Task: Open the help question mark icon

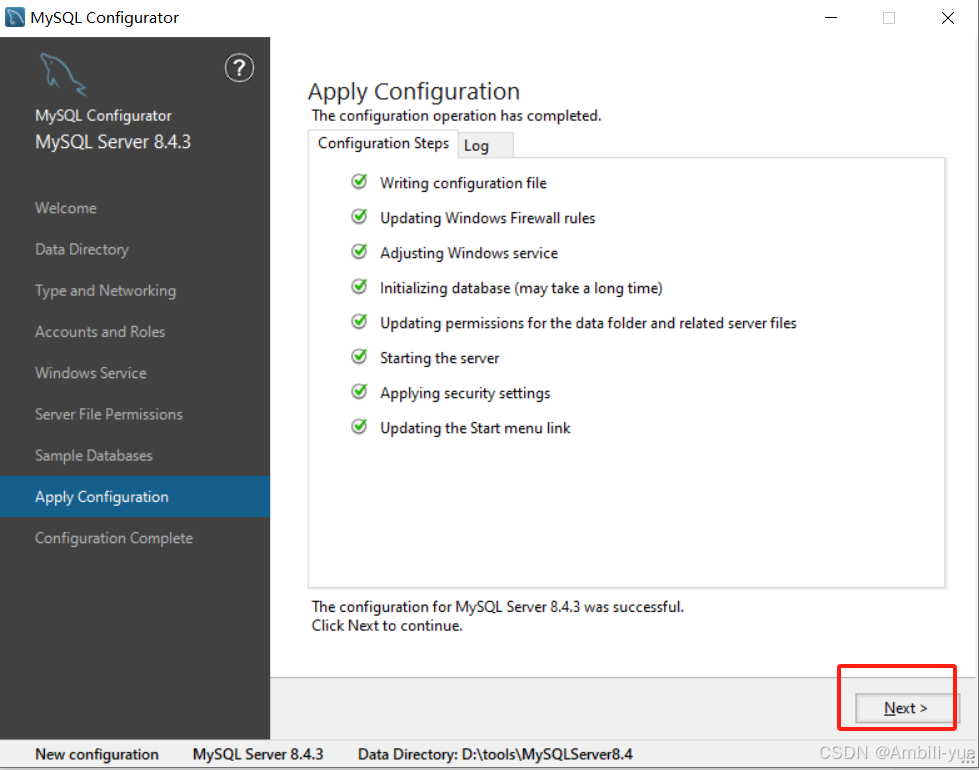Action: click(239, 68)
